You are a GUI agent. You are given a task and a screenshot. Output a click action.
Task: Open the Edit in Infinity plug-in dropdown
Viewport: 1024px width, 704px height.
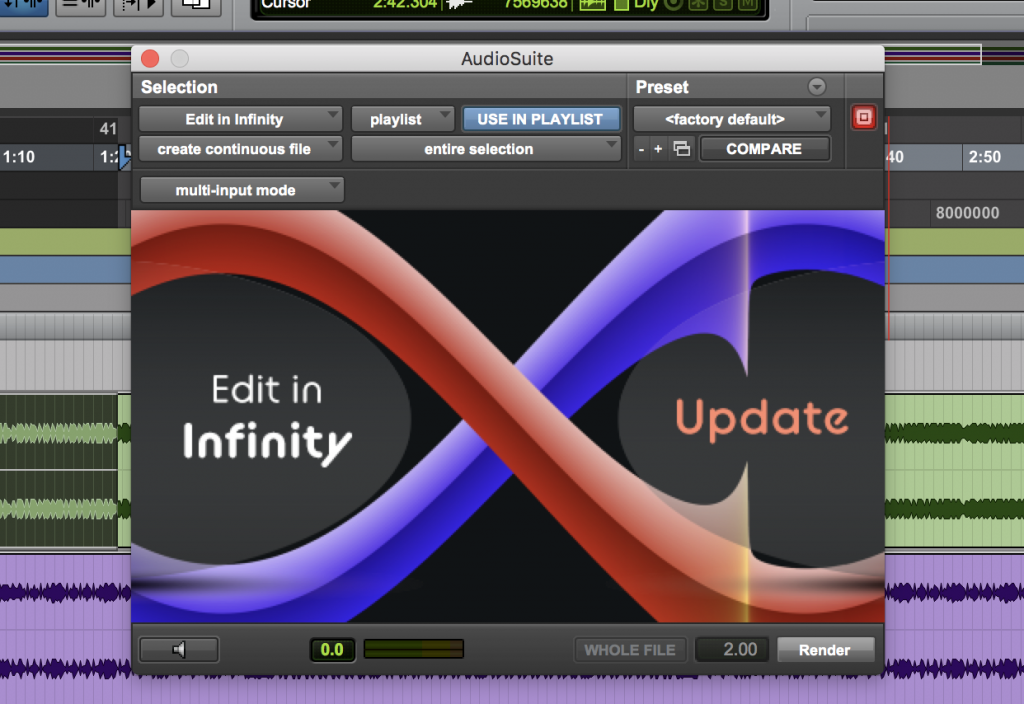click(240, 119)
